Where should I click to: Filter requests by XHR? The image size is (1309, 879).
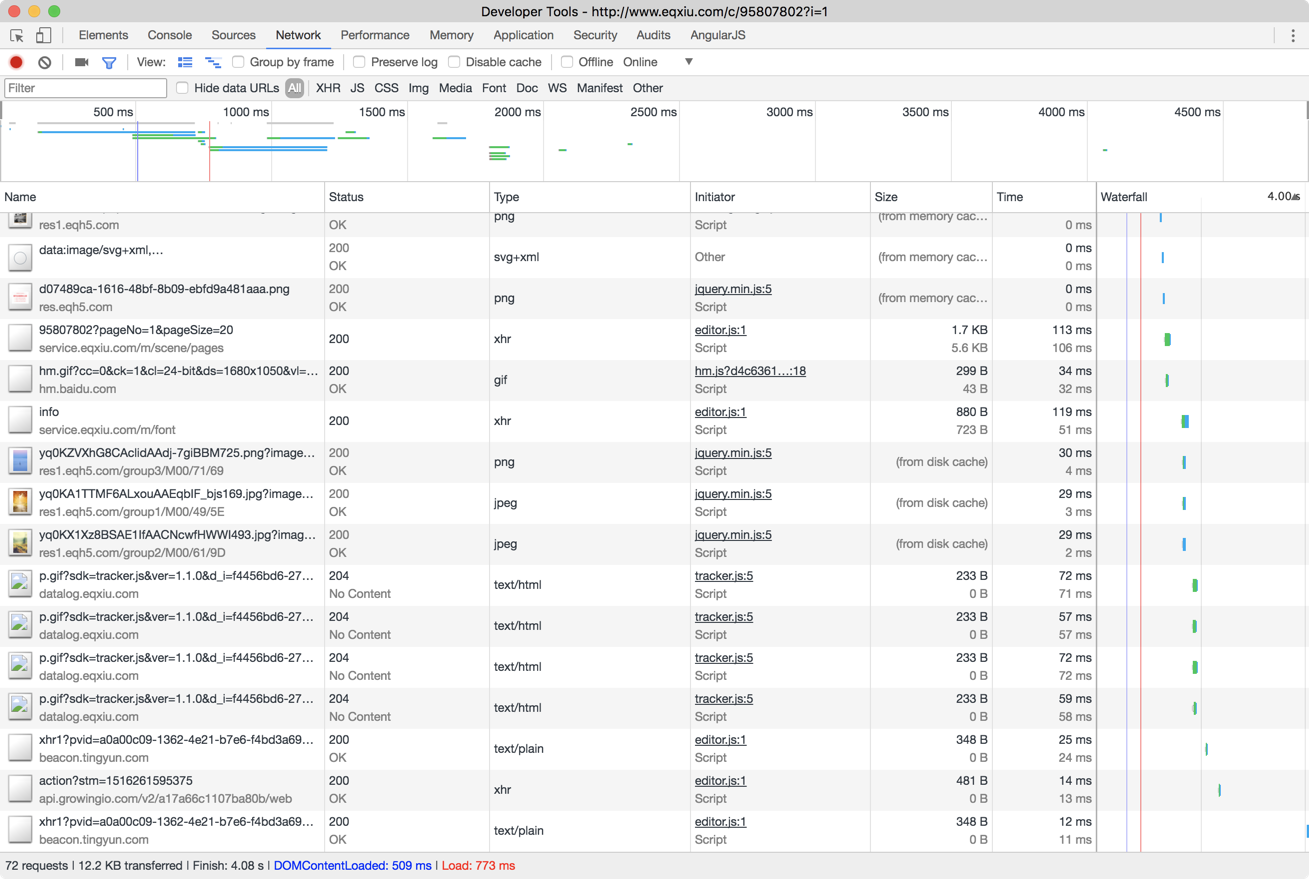328,88
